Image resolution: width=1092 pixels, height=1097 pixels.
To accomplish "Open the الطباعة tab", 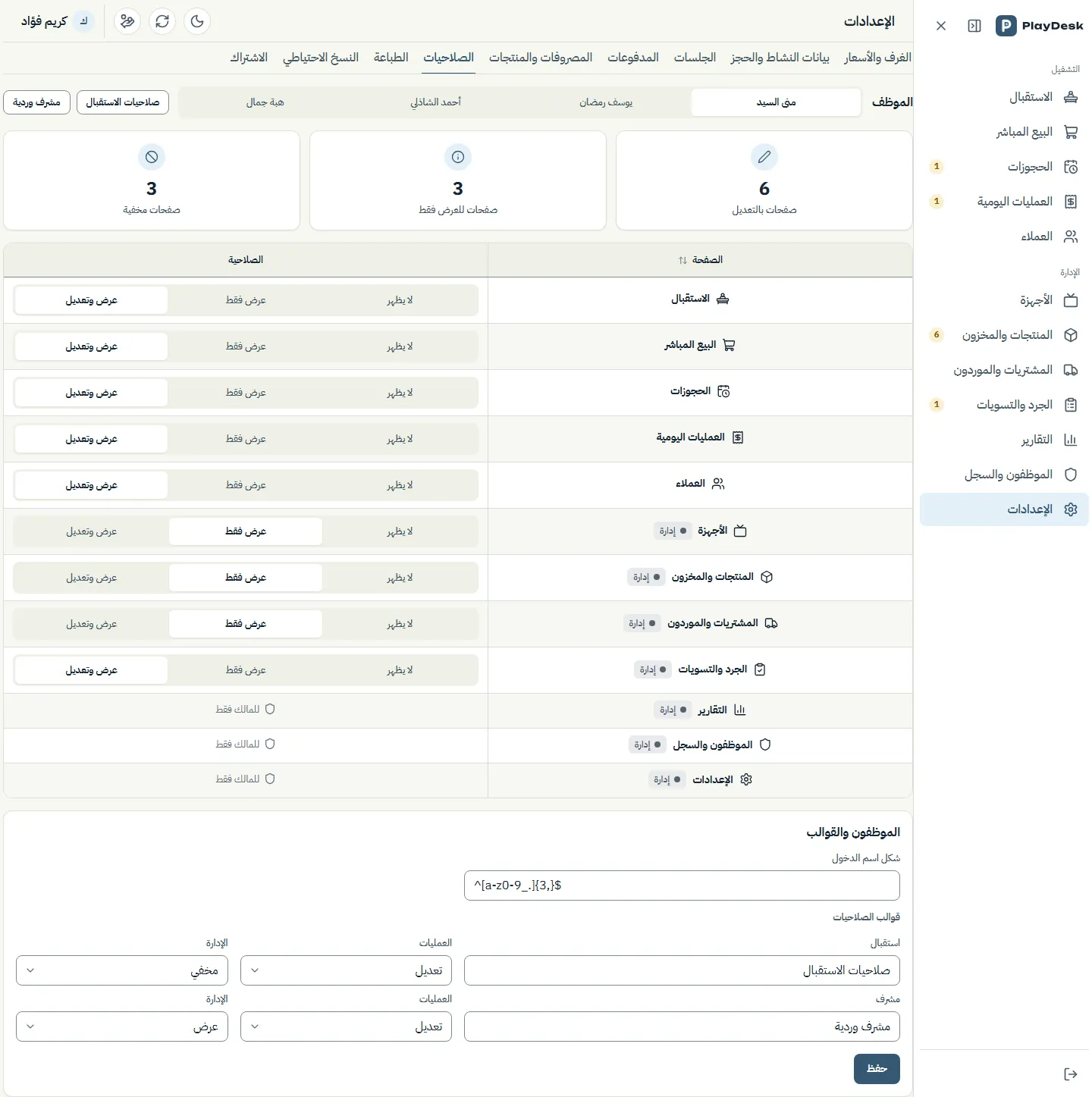I will pyautogui.click(x=391, y=58).
